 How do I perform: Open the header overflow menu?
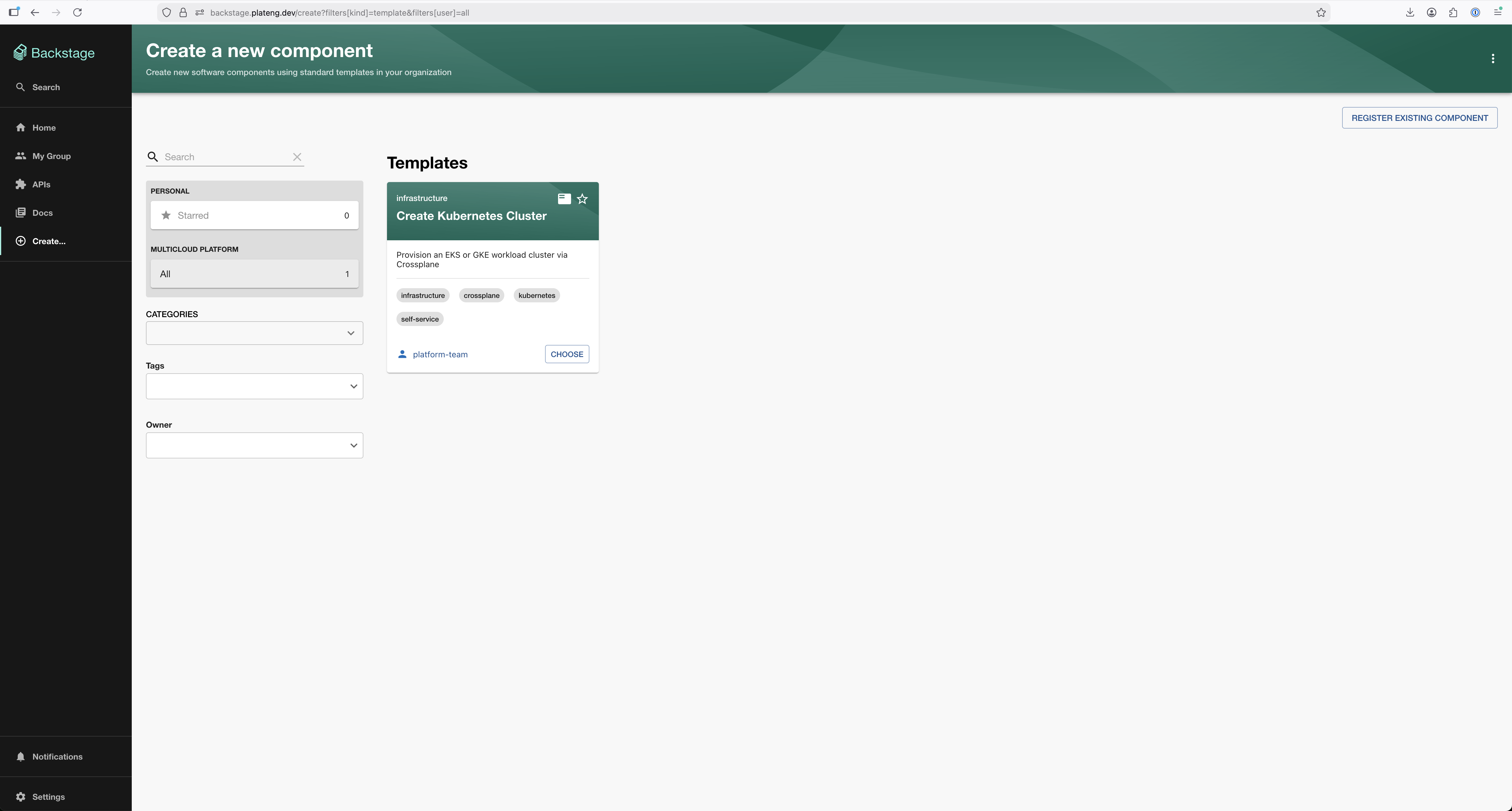tap(1493, 58)
